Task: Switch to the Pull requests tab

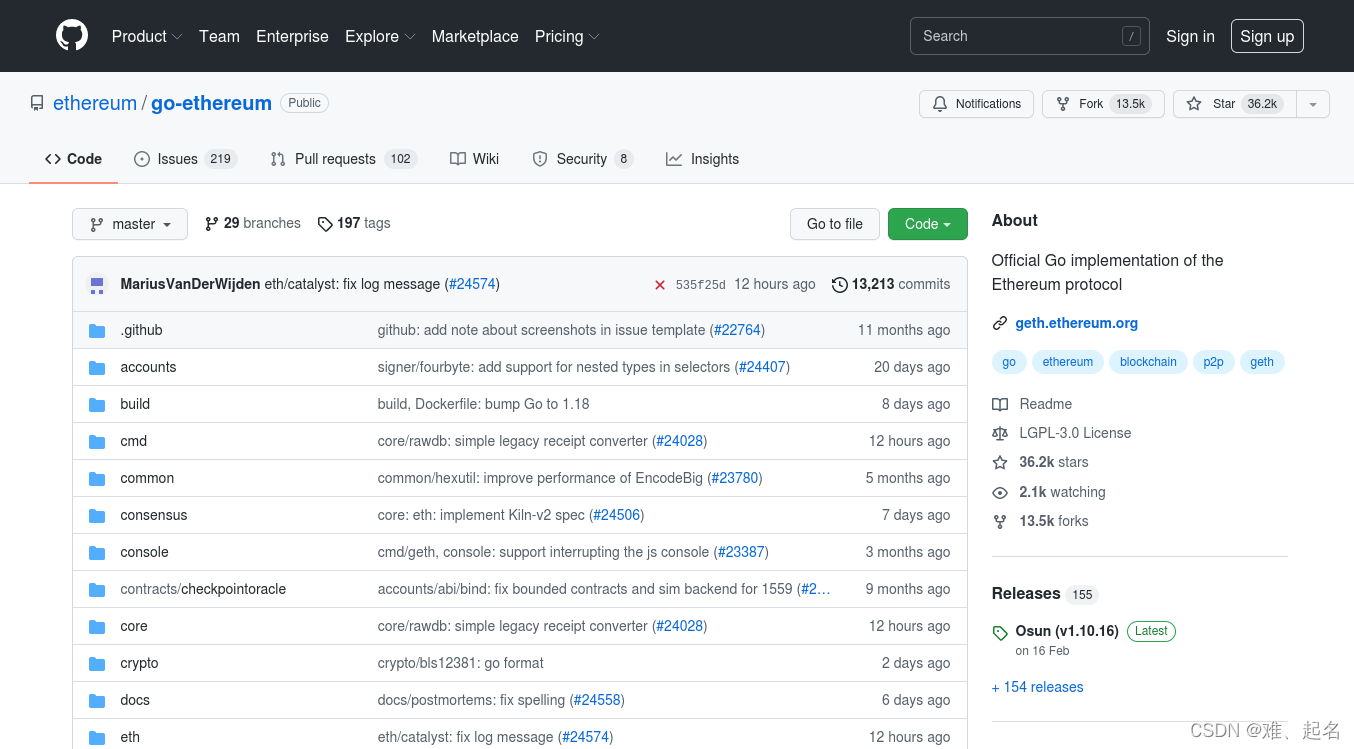Action: pos(343,159)
